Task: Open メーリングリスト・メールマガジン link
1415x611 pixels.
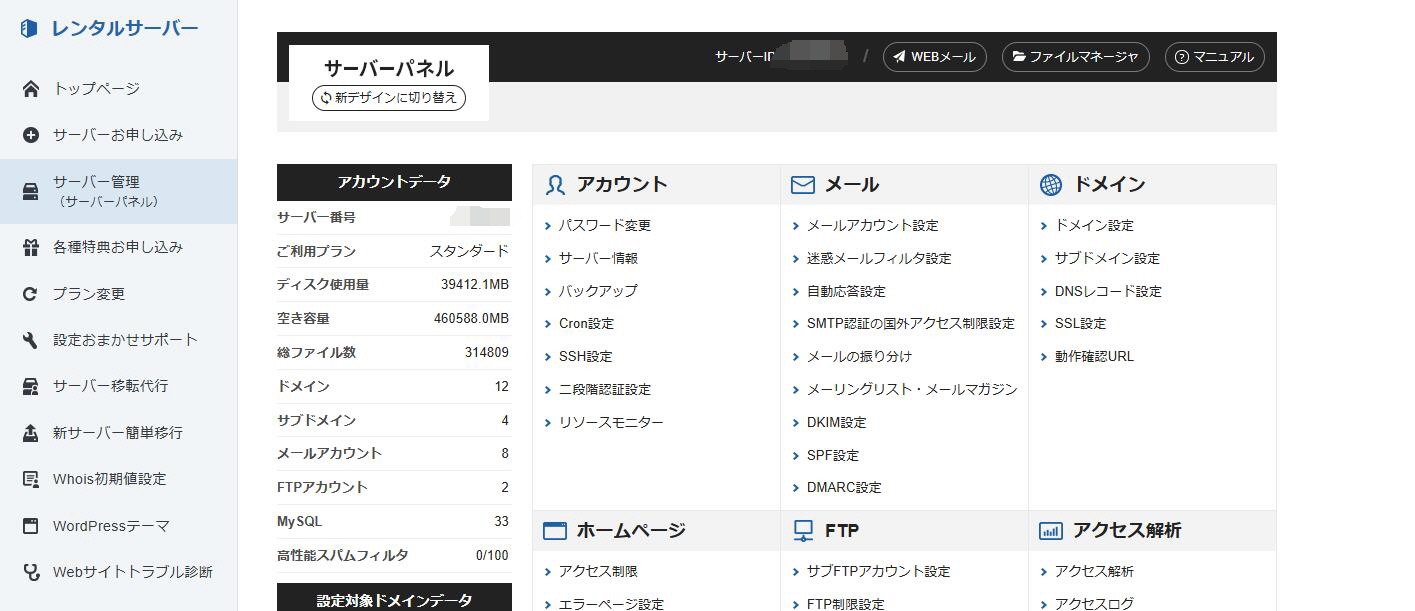Action: (912, 390)
